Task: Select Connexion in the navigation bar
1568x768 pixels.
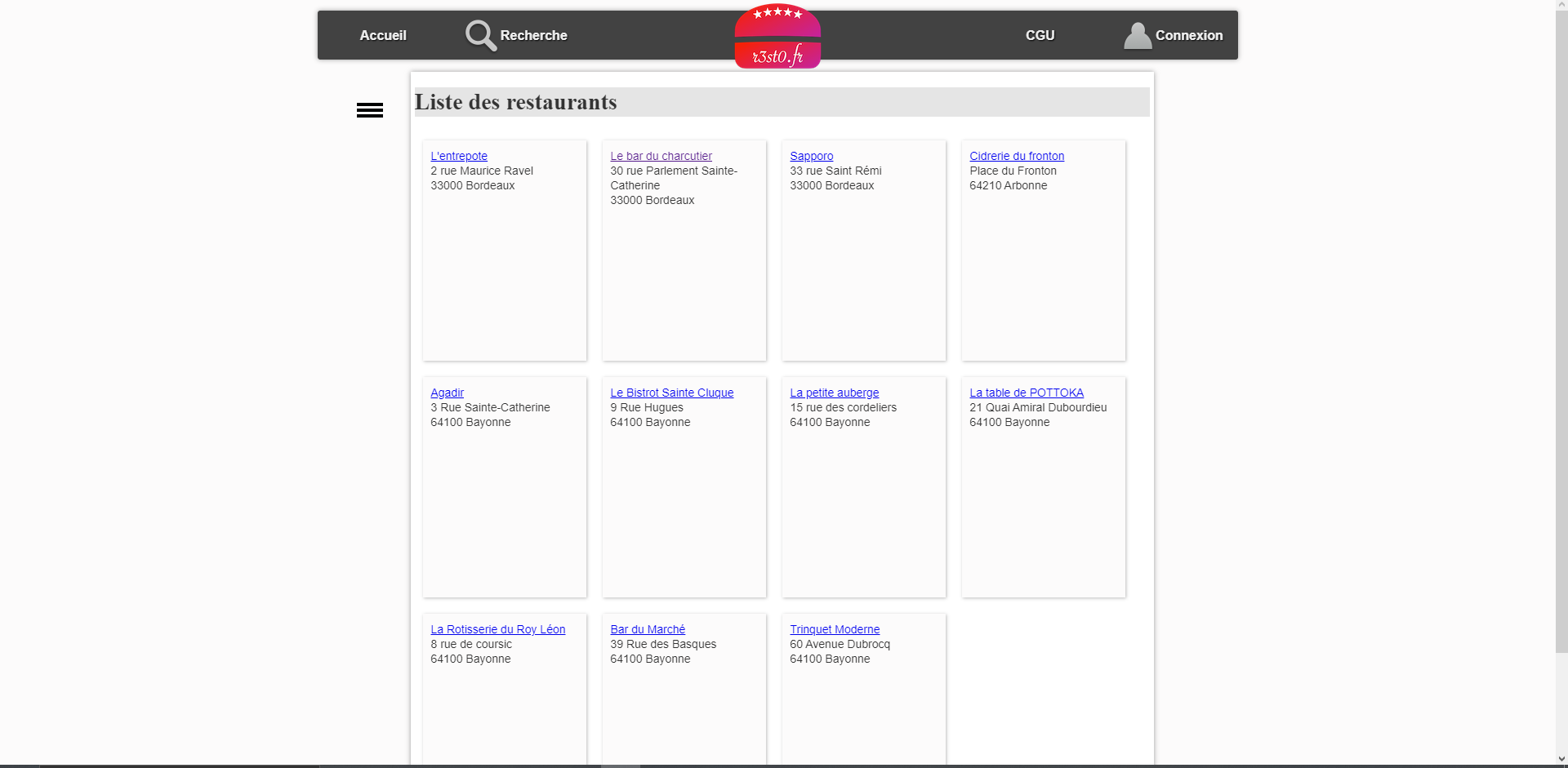Action: pyautogui.click(x=1189, y=35)
